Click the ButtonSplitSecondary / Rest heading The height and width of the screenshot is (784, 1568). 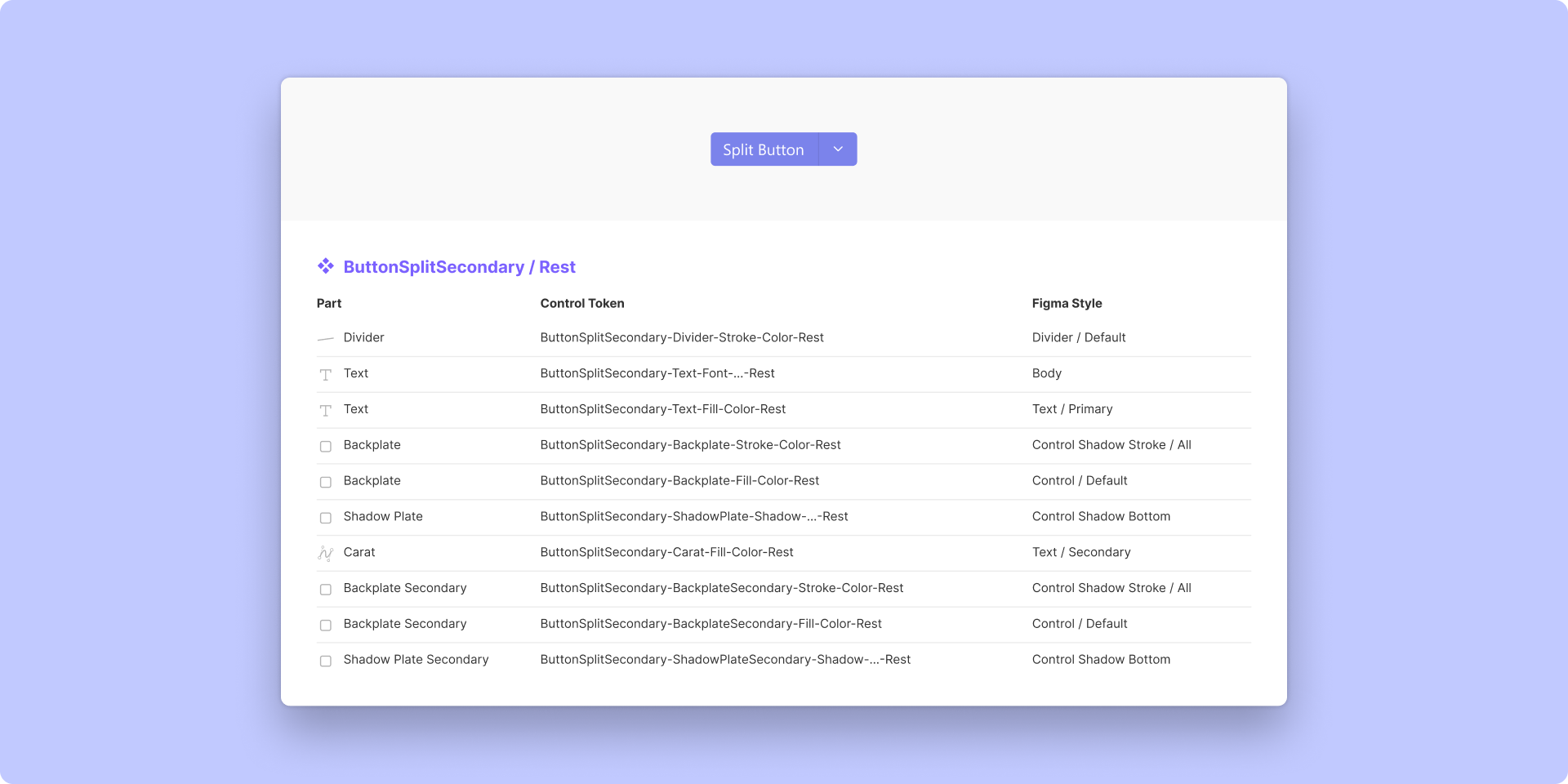tap(459, 267)
